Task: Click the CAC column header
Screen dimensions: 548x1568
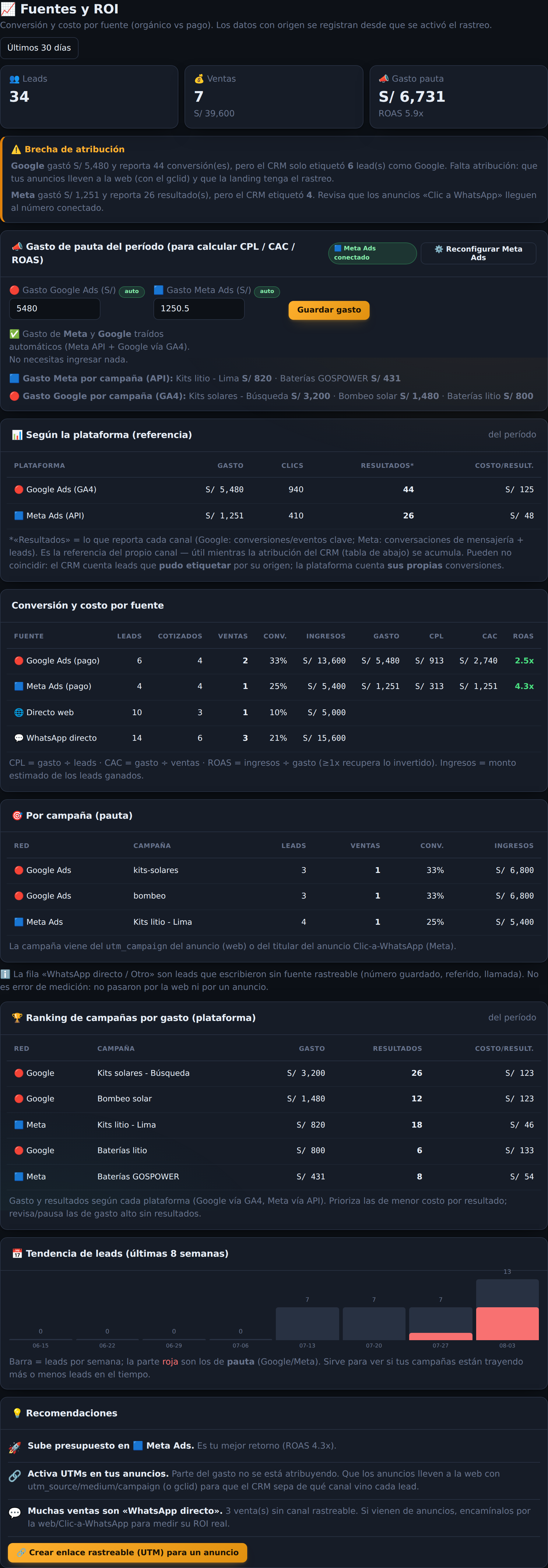Action: pos(490,636)
